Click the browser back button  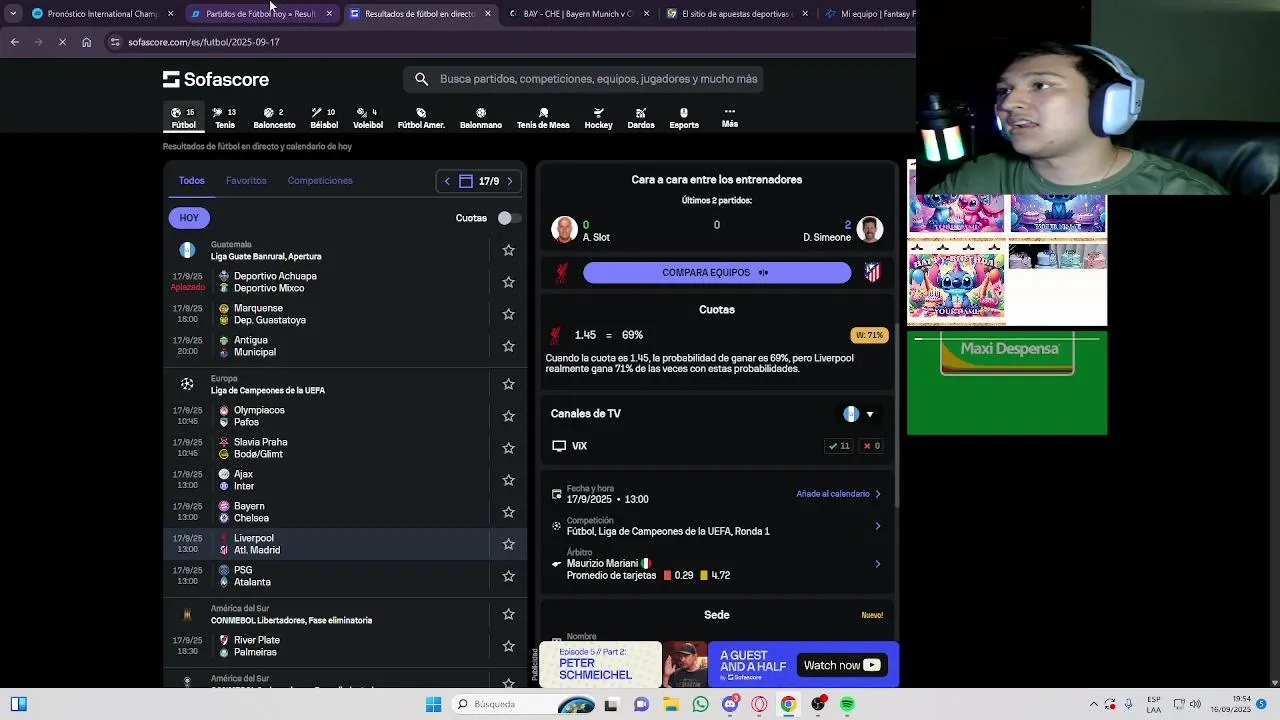pyautogui.click(x=14, y=42)
